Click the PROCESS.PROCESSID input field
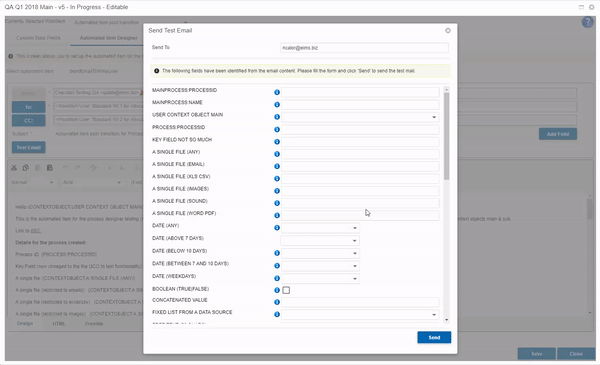This screenshot has height=365, width=600. (x=360, y=129)
